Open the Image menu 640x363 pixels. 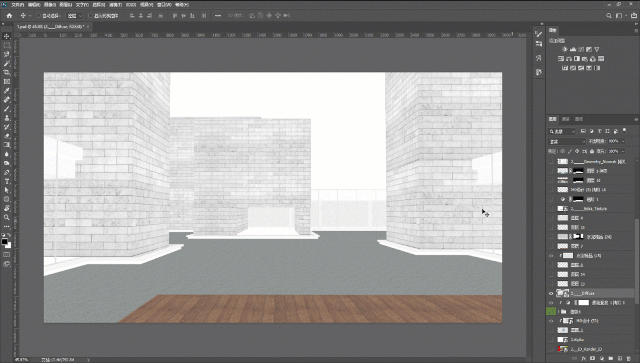tap(49, 4)
